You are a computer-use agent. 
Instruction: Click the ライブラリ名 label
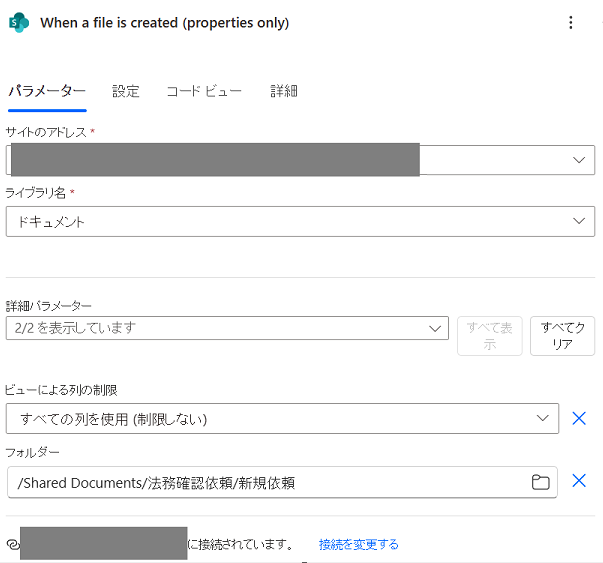tap(35, 193)
